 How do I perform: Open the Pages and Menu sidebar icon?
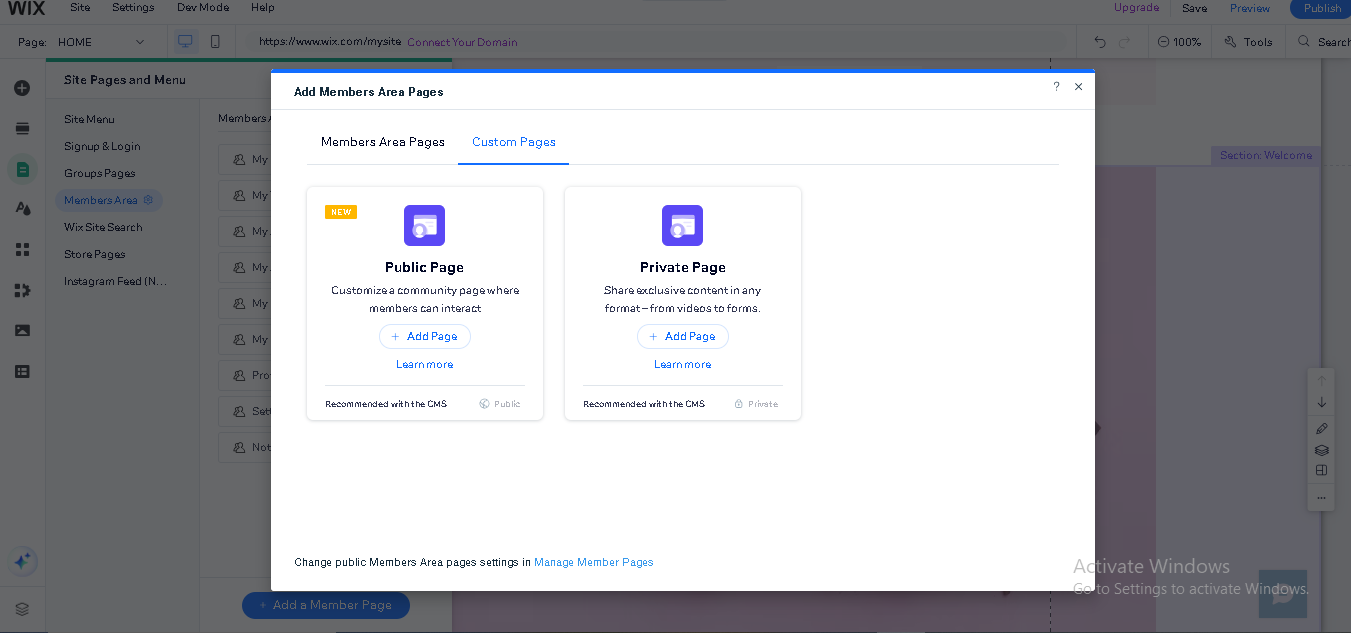[22, 169]
